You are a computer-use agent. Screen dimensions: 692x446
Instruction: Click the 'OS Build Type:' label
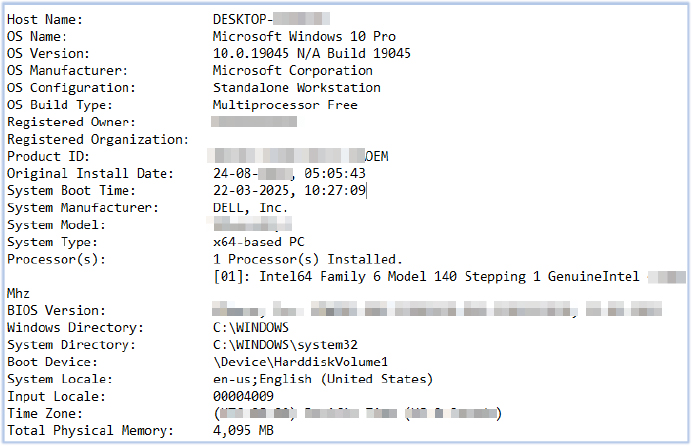click(60, 105)
